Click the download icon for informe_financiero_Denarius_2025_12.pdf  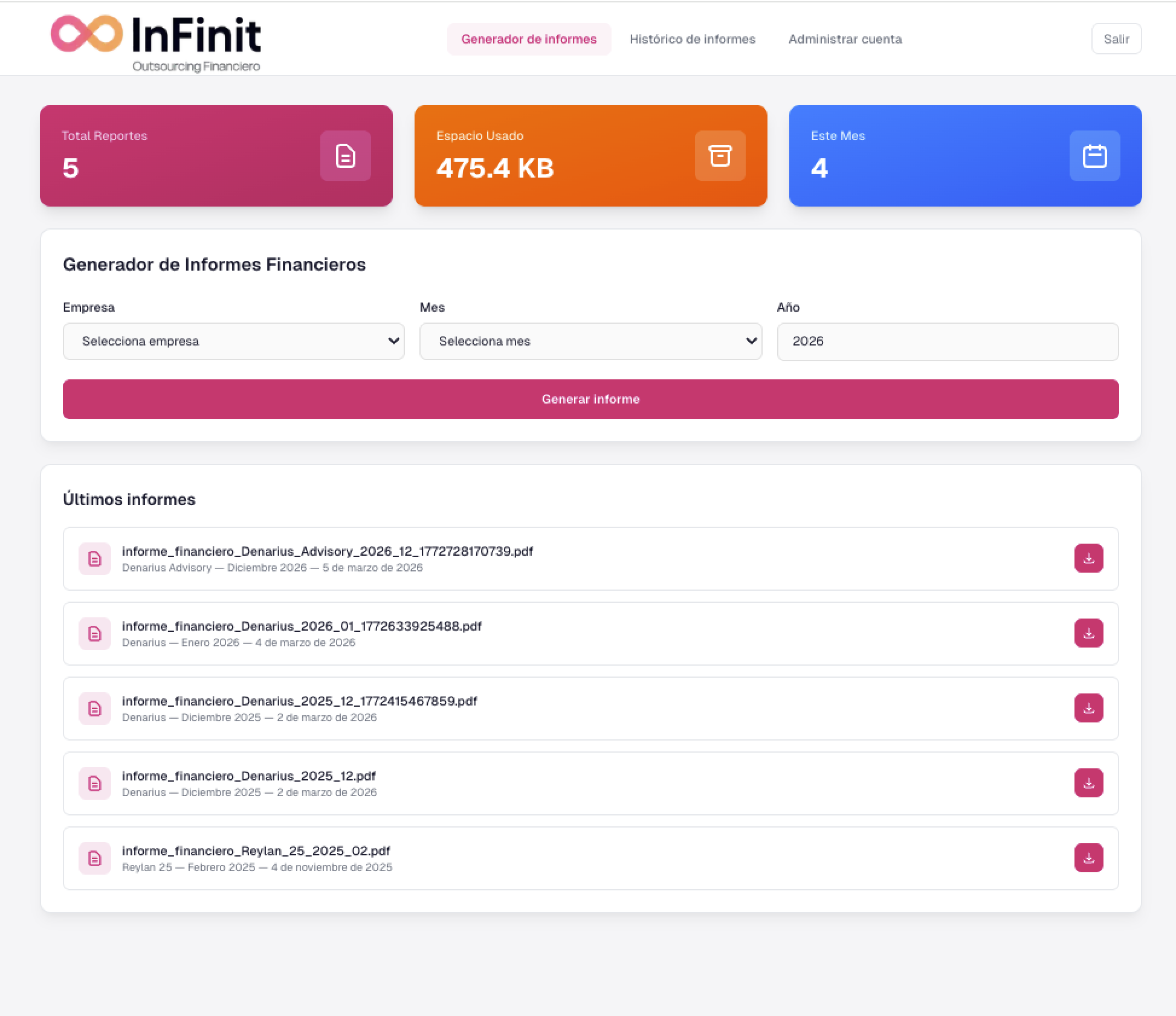[x=1088, y=783]
